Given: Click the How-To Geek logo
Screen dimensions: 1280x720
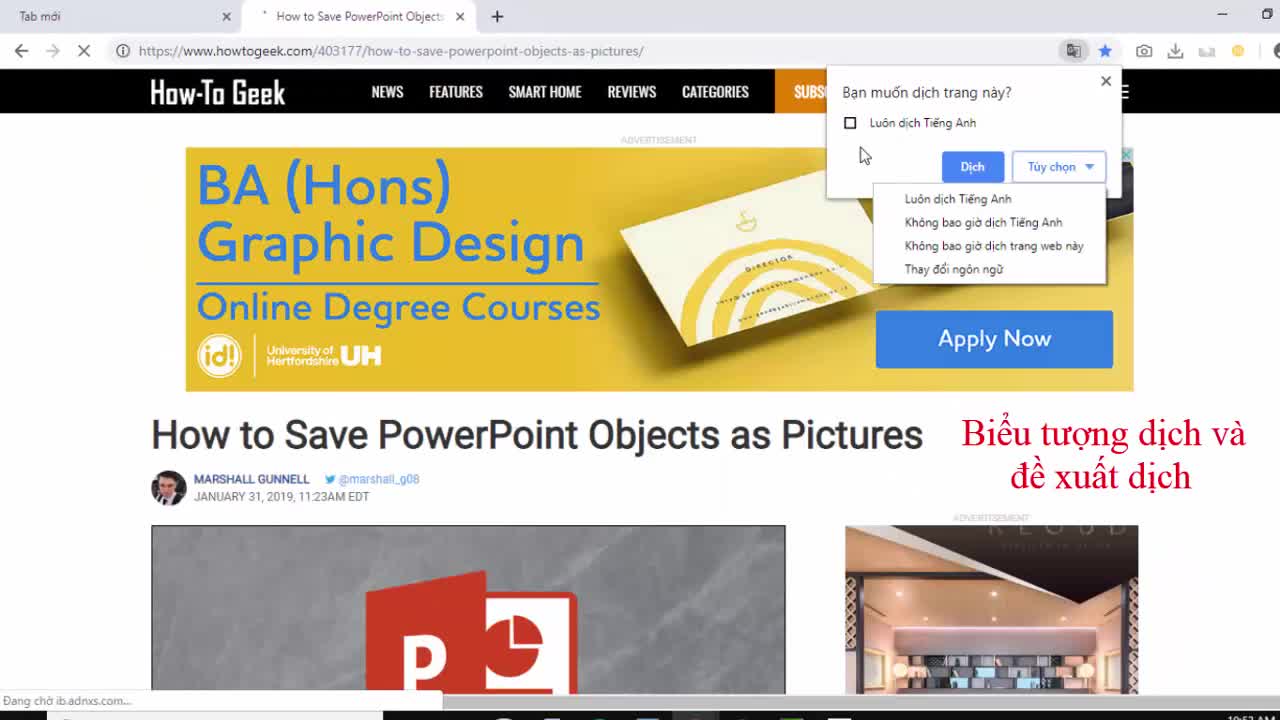Looking at the screenshot, I should 218,92.
